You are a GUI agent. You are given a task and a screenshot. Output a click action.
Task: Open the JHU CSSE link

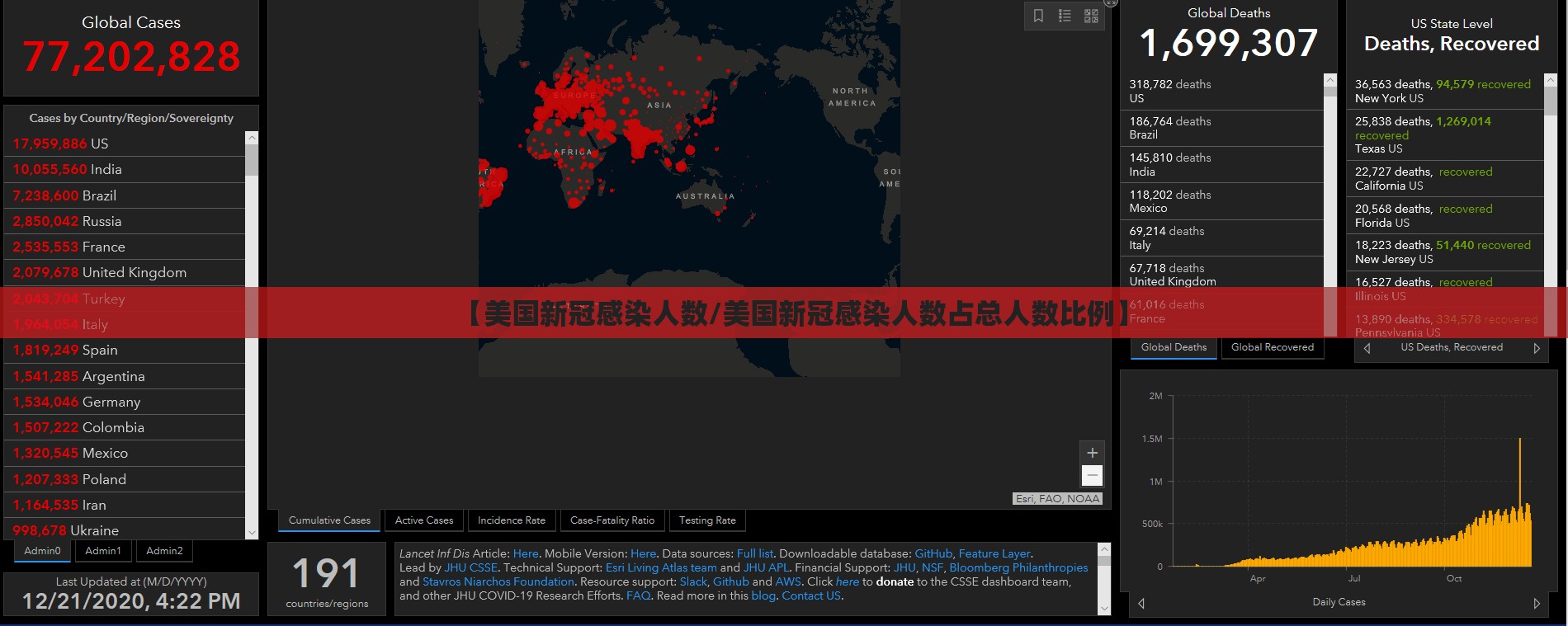pyautogui.click(x=471, y=567)
